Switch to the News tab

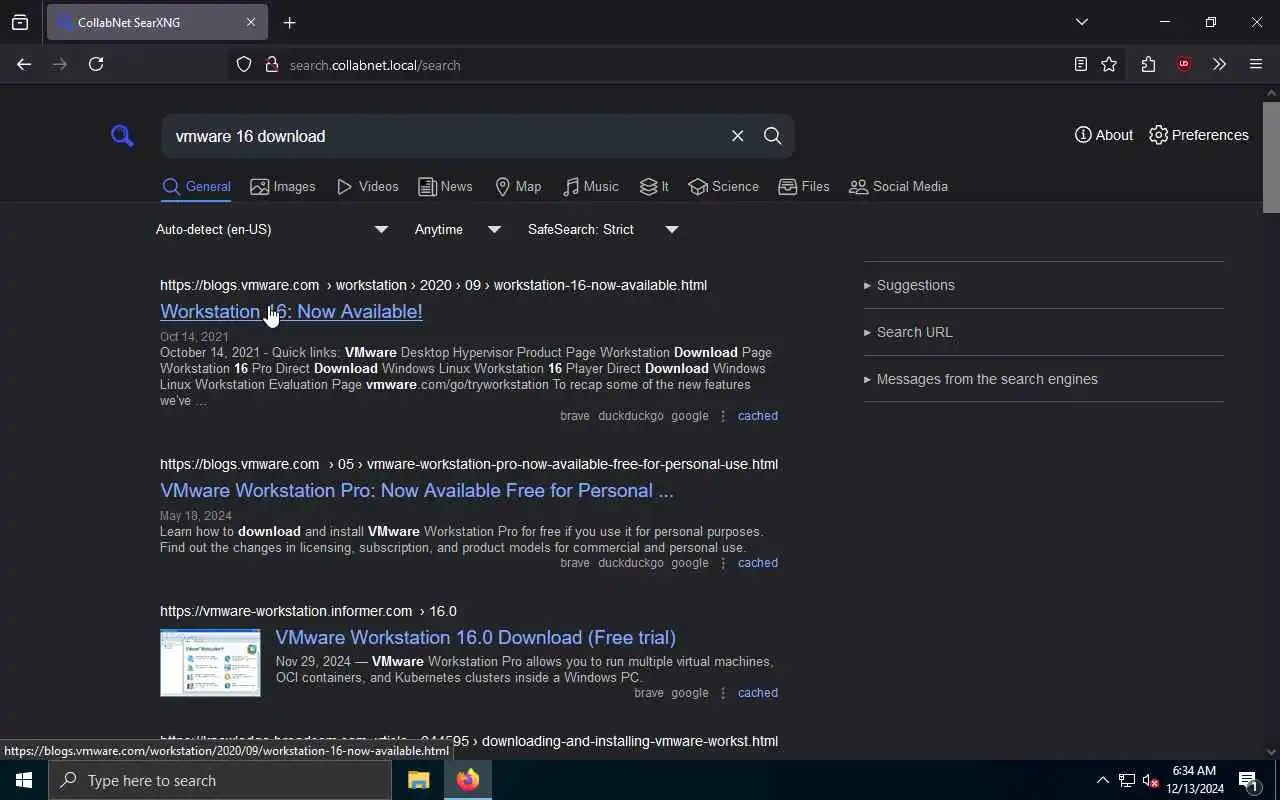coord(445,187)
